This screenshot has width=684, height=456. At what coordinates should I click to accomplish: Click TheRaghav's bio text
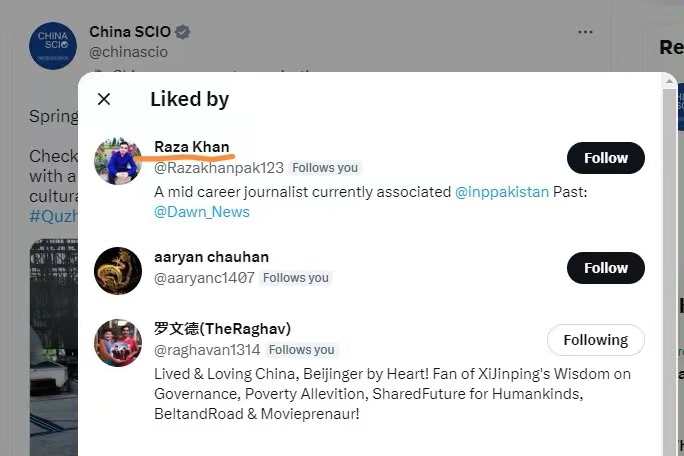click(x=390, y=393)
